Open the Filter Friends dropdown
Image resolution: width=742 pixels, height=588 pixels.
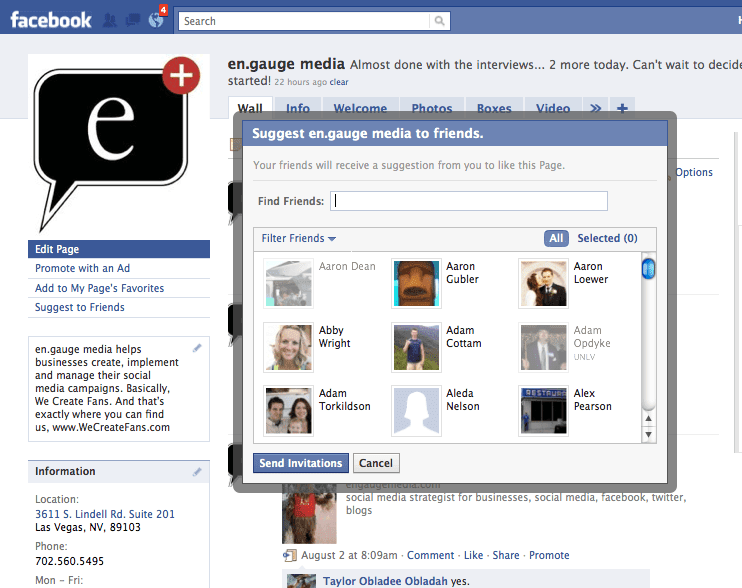click(x=299, y=238)
